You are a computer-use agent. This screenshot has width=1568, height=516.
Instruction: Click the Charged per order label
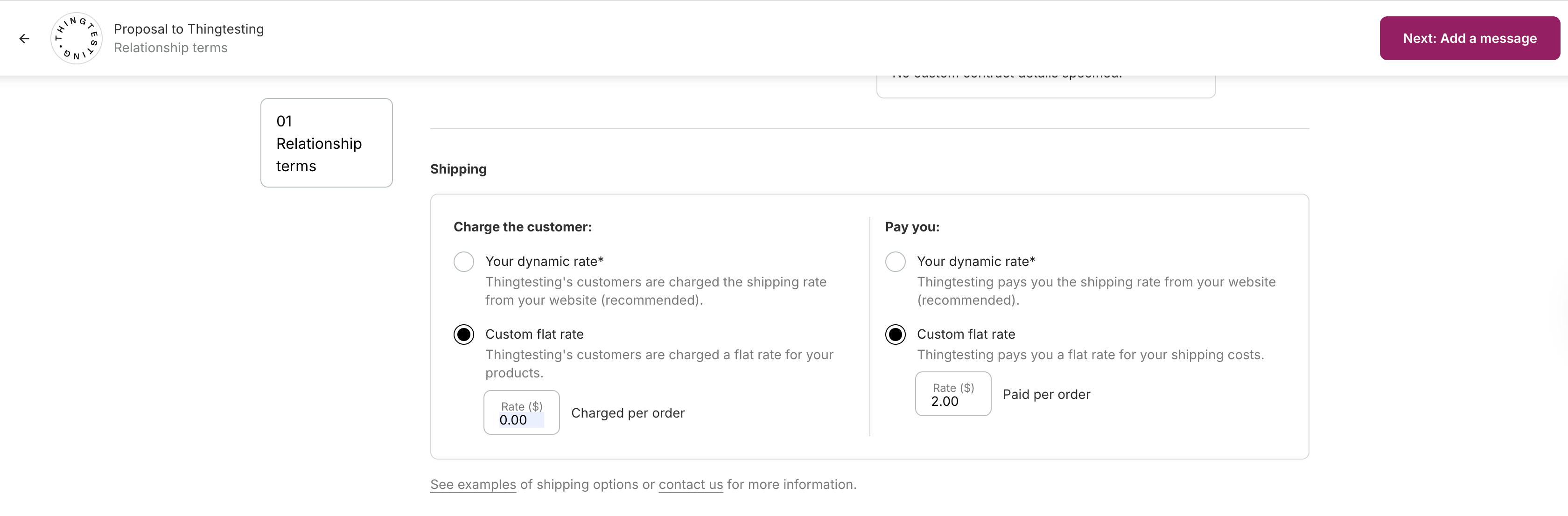coord(628,413)
